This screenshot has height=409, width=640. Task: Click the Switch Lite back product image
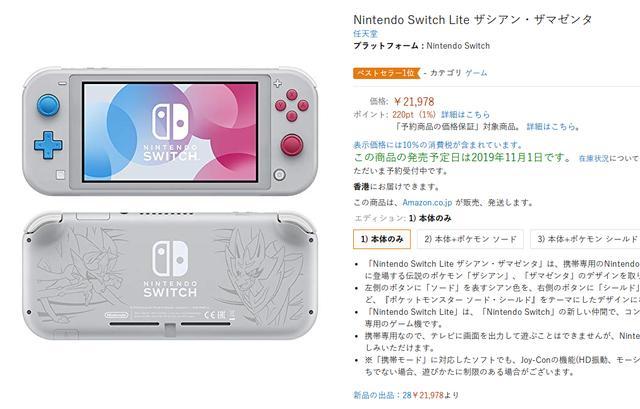pos(170,275)
